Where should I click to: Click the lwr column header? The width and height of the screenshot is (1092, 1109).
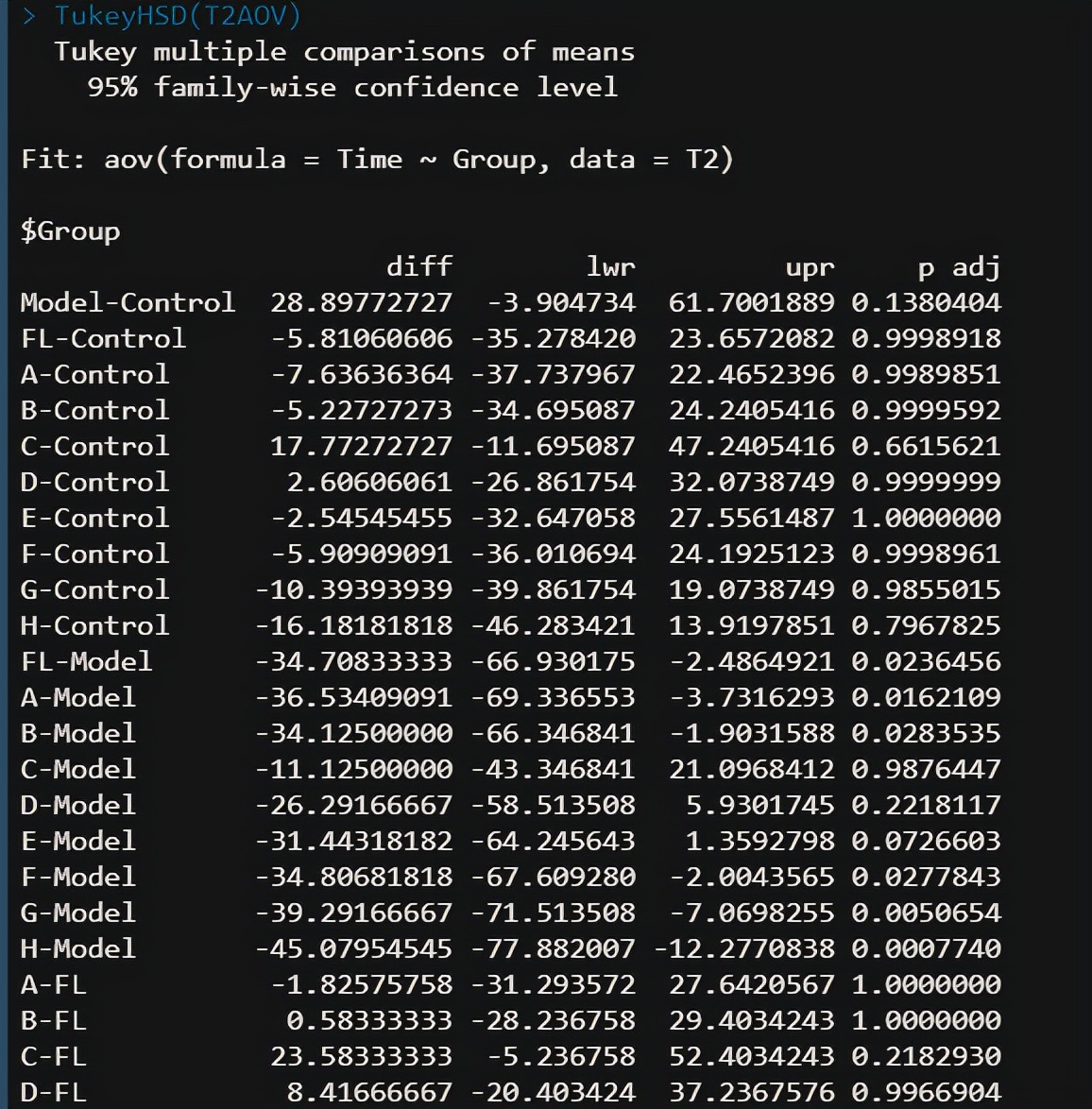(610, 266)
